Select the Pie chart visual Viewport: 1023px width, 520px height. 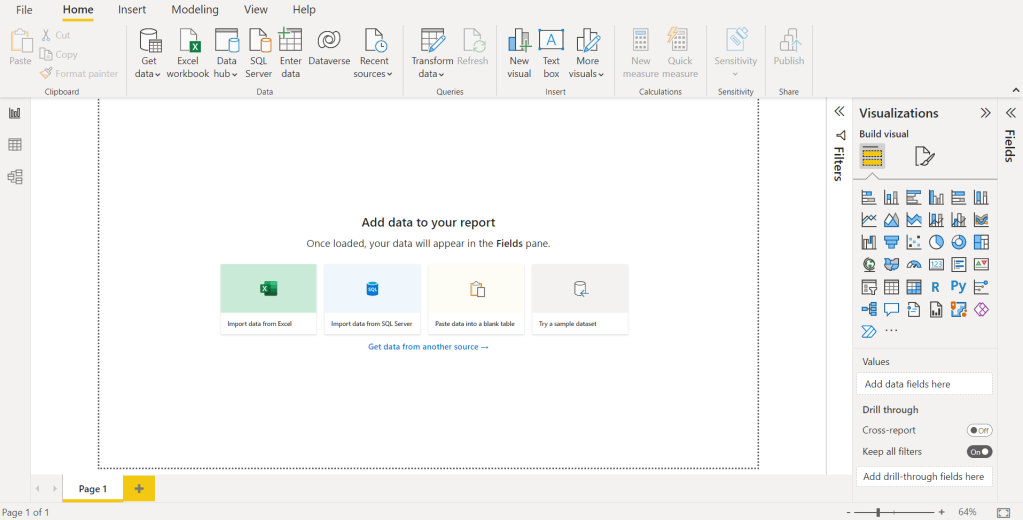tap(936, 242)
